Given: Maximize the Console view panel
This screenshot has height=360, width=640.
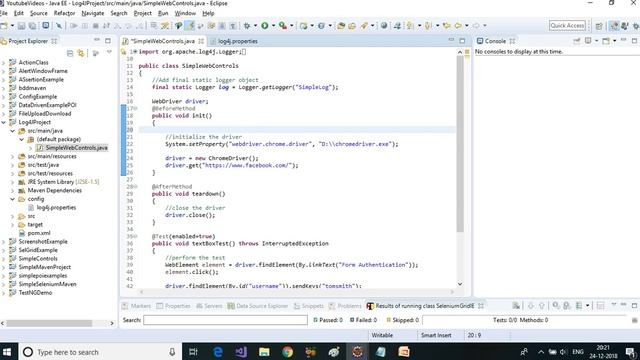Looking at the screenshot, I should pos(634,40).
